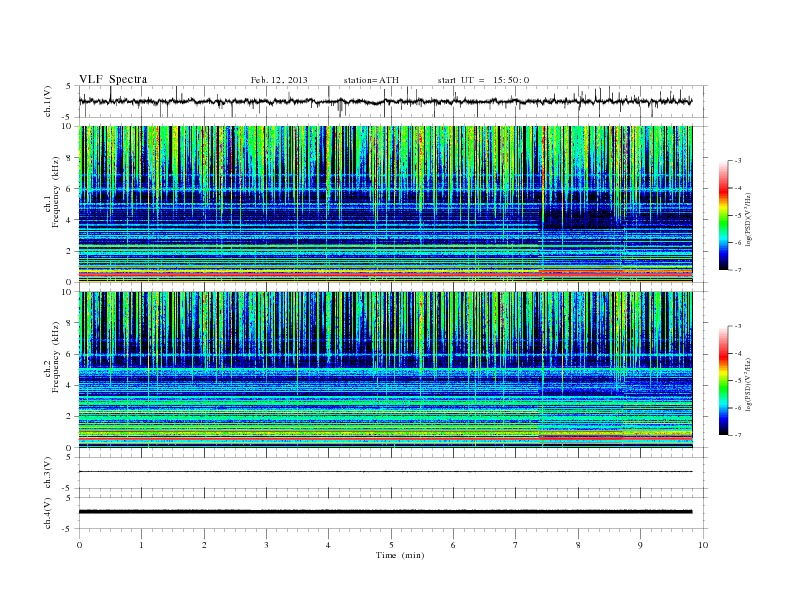Click the "ch.1(V)" waveform axis label
The height and width of the screenshot is (612, 792).
(x=48, y=101)
